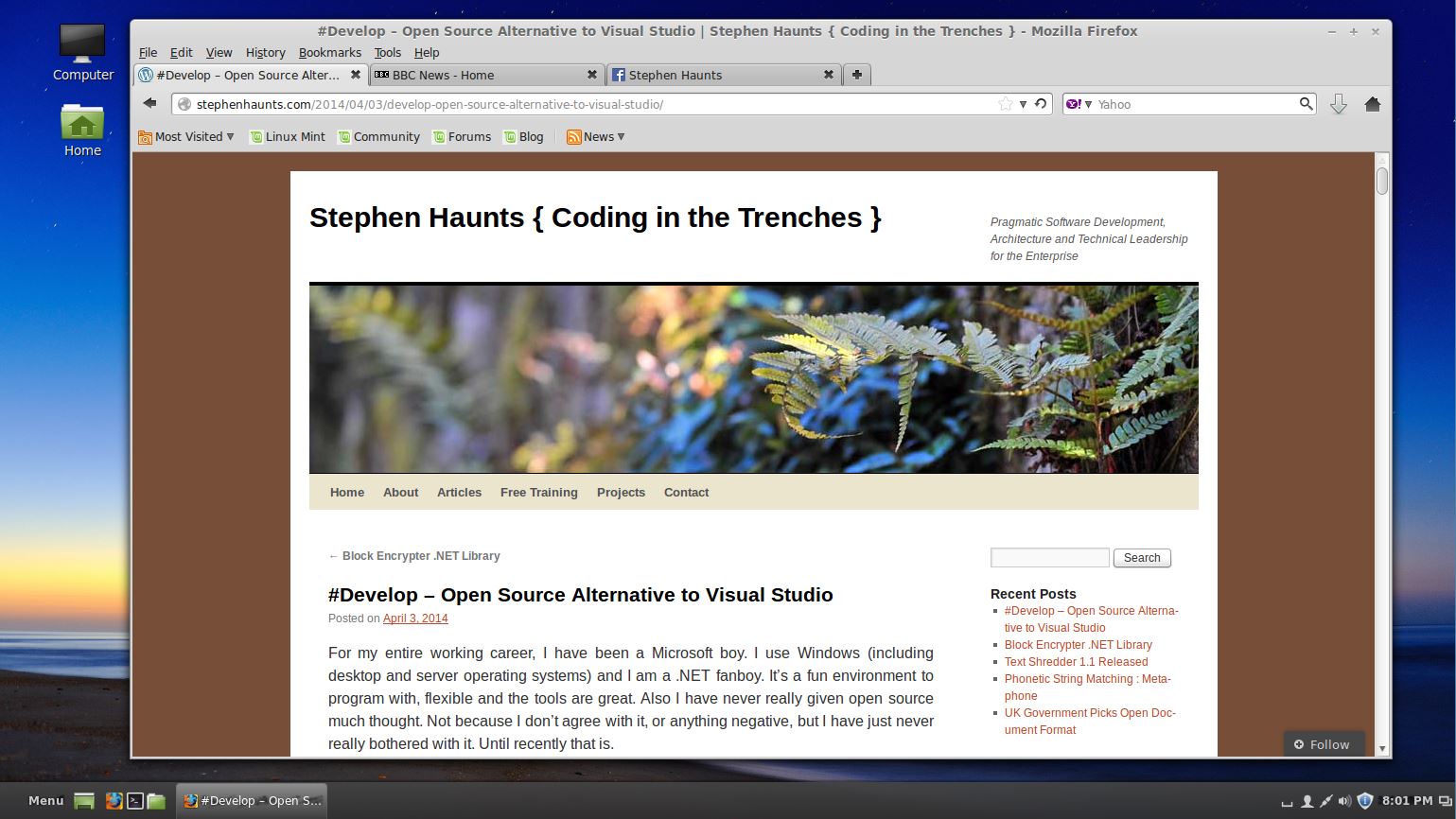Expand the Most Visited bookmarks dropdown
This screenshot has width=1456, height=819.
(x=186, y=136)
